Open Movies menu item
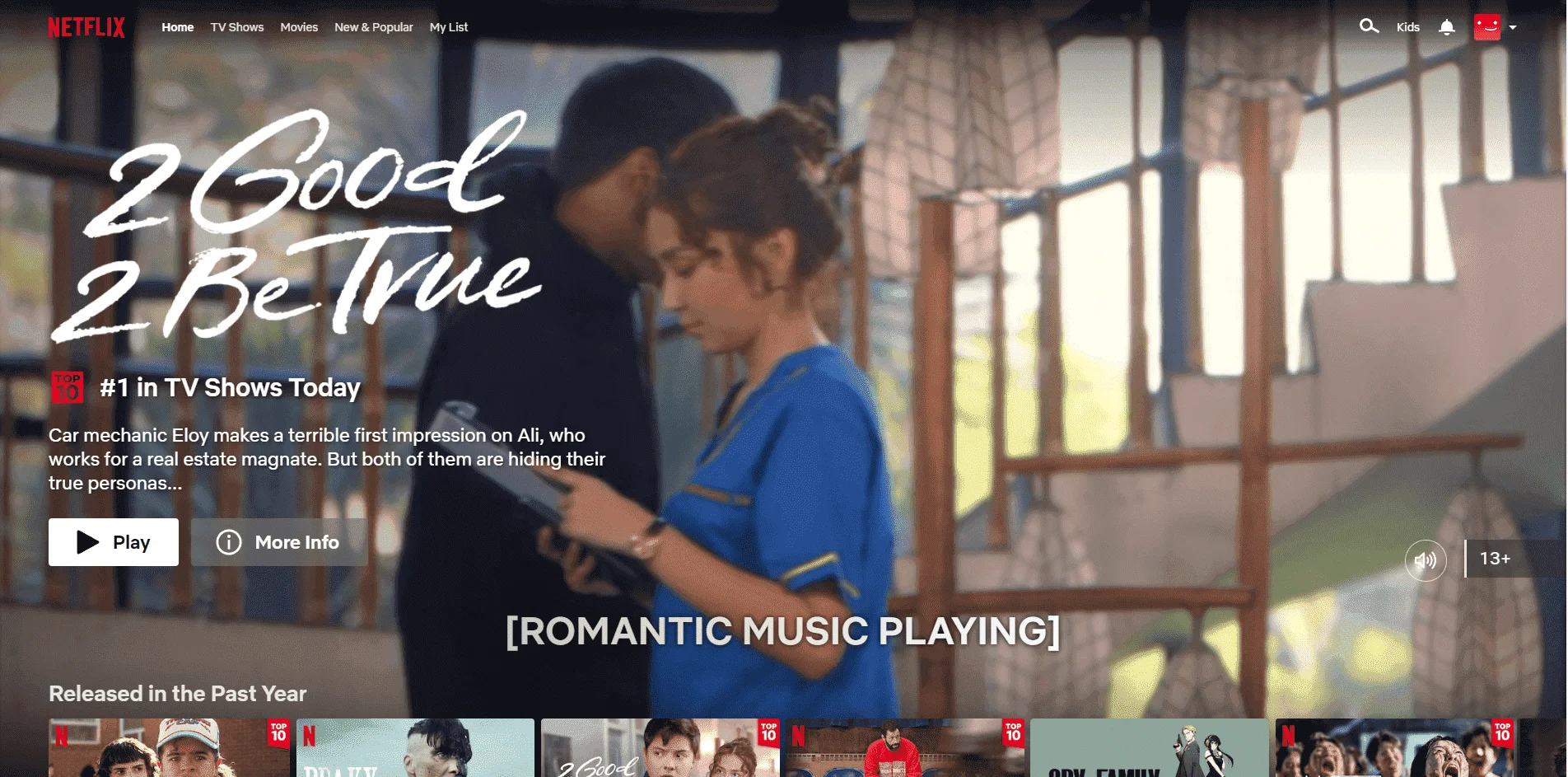 tap(299, 27)
